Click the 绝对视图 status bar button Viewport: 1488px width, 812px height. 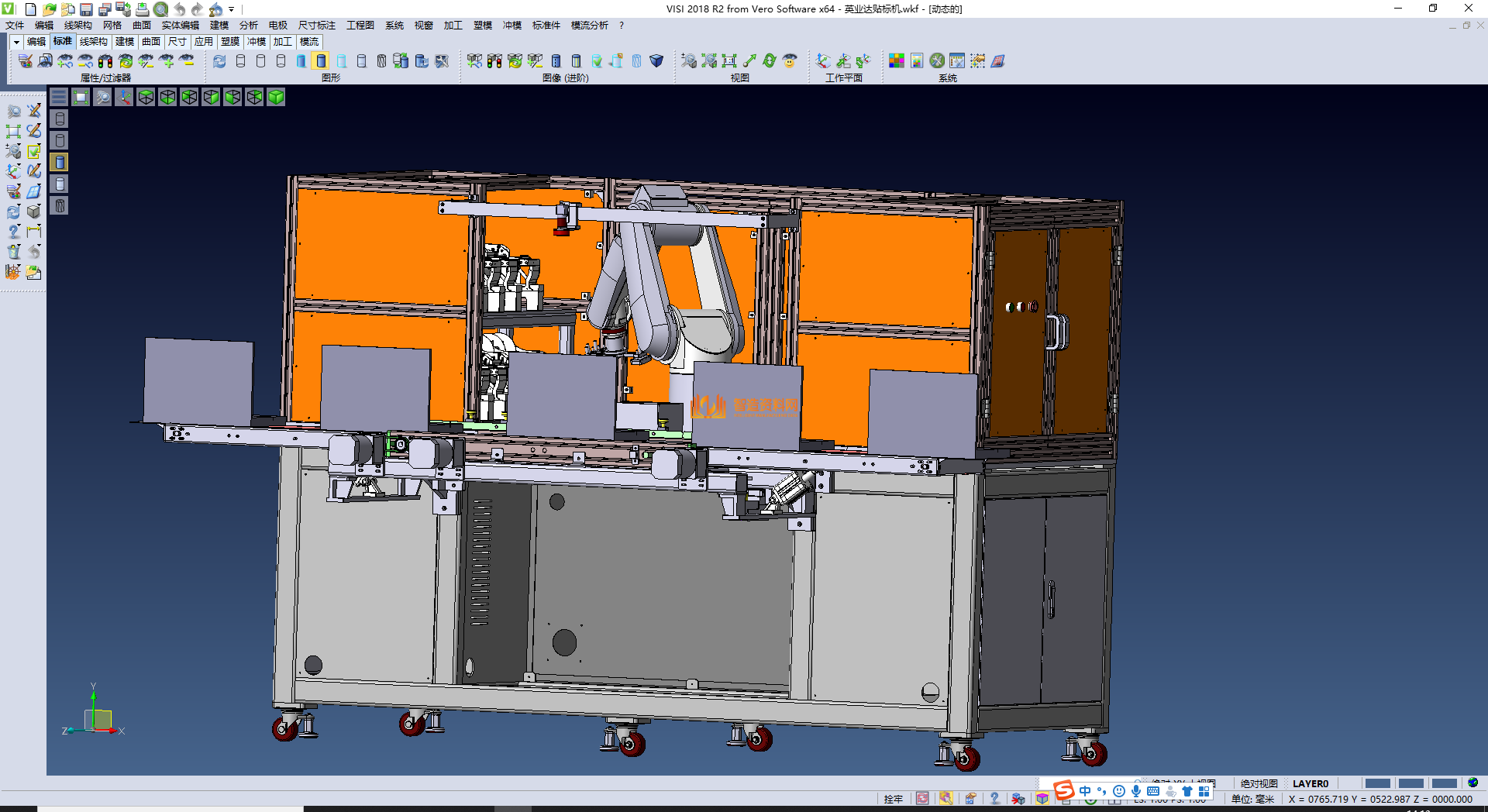point(1259,783)
